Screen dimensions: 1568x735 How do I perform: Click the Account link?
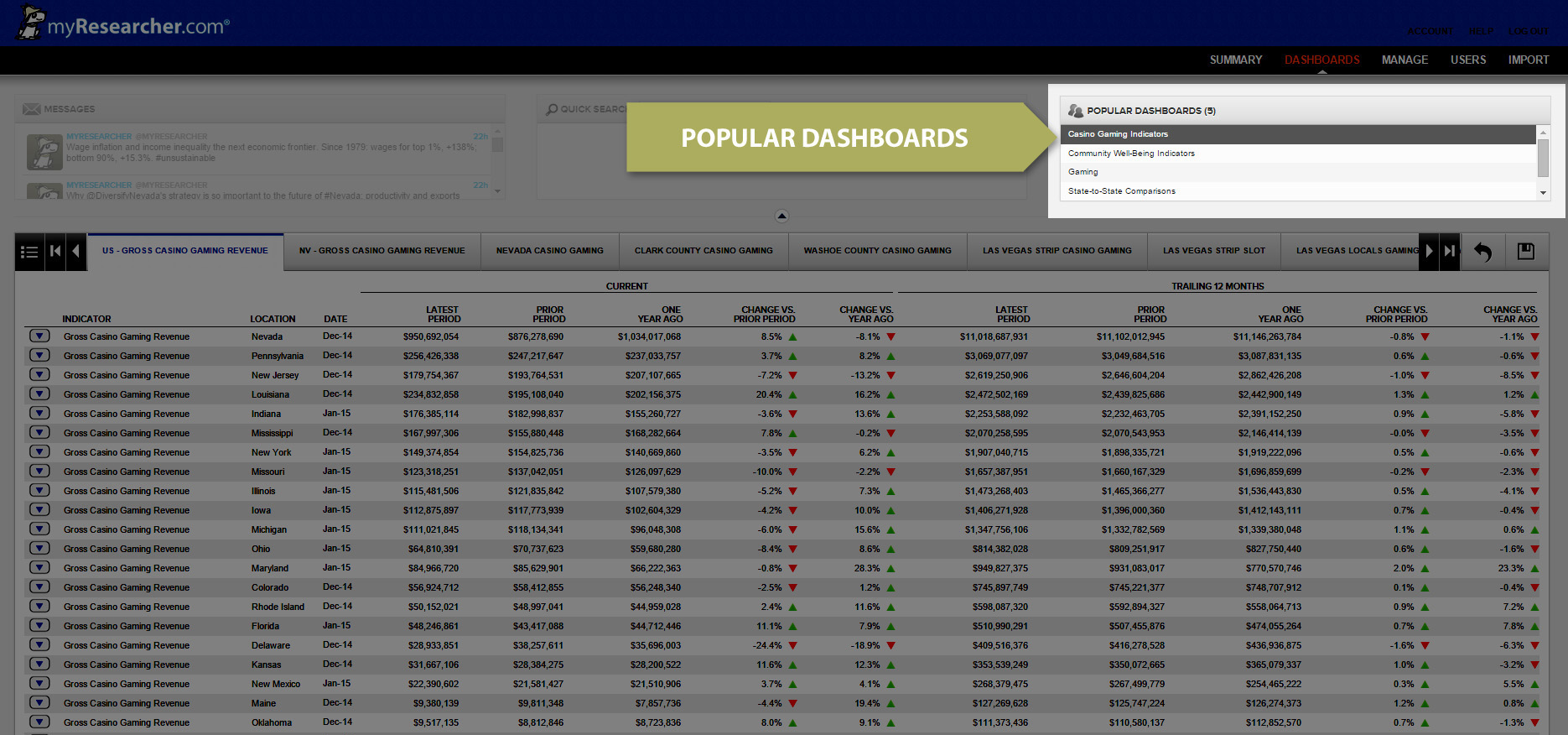pyautogui.click(x=1430, y=31)
